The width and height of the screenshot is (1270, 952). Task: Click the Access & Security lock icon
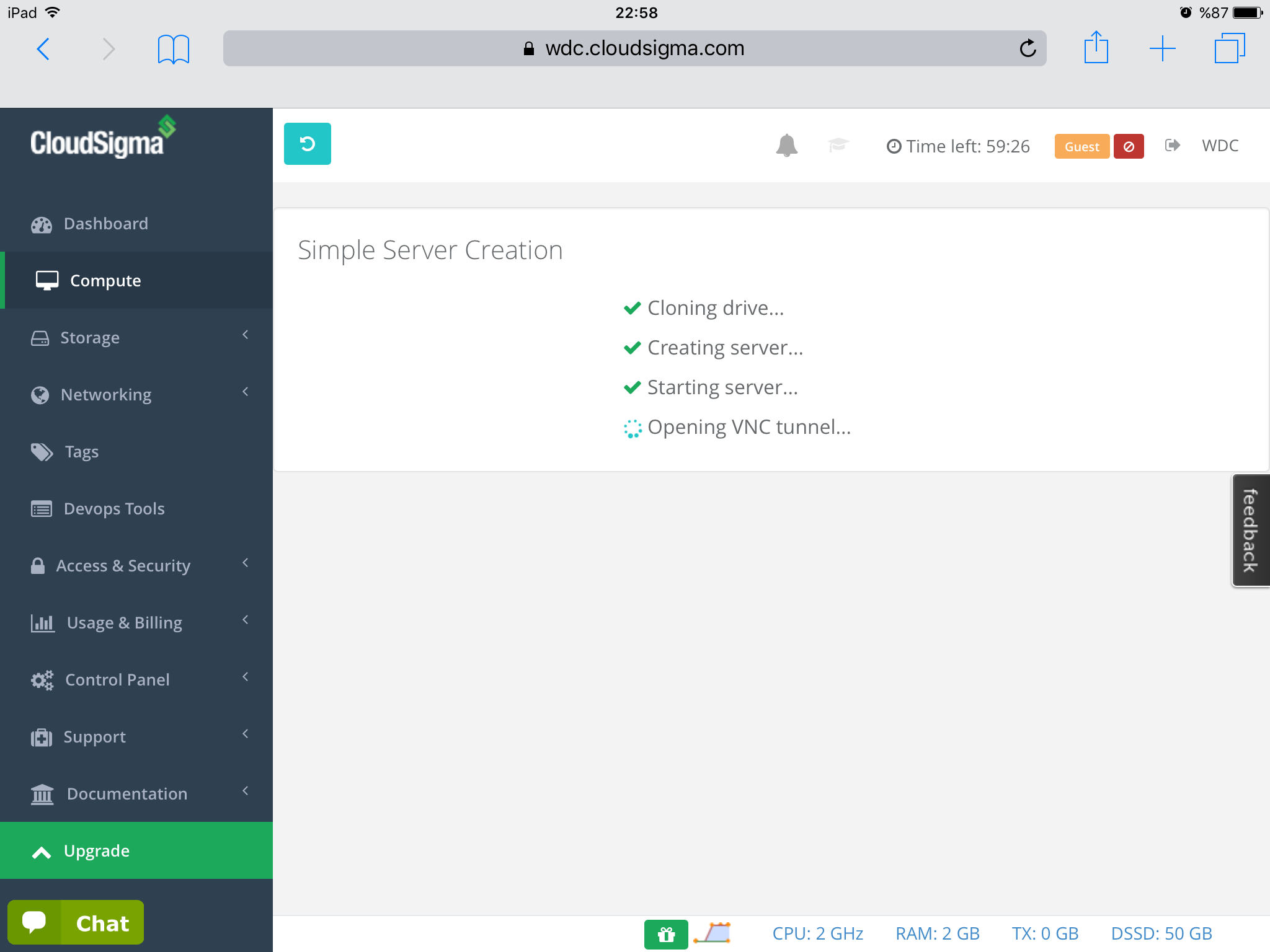point(38,565)
